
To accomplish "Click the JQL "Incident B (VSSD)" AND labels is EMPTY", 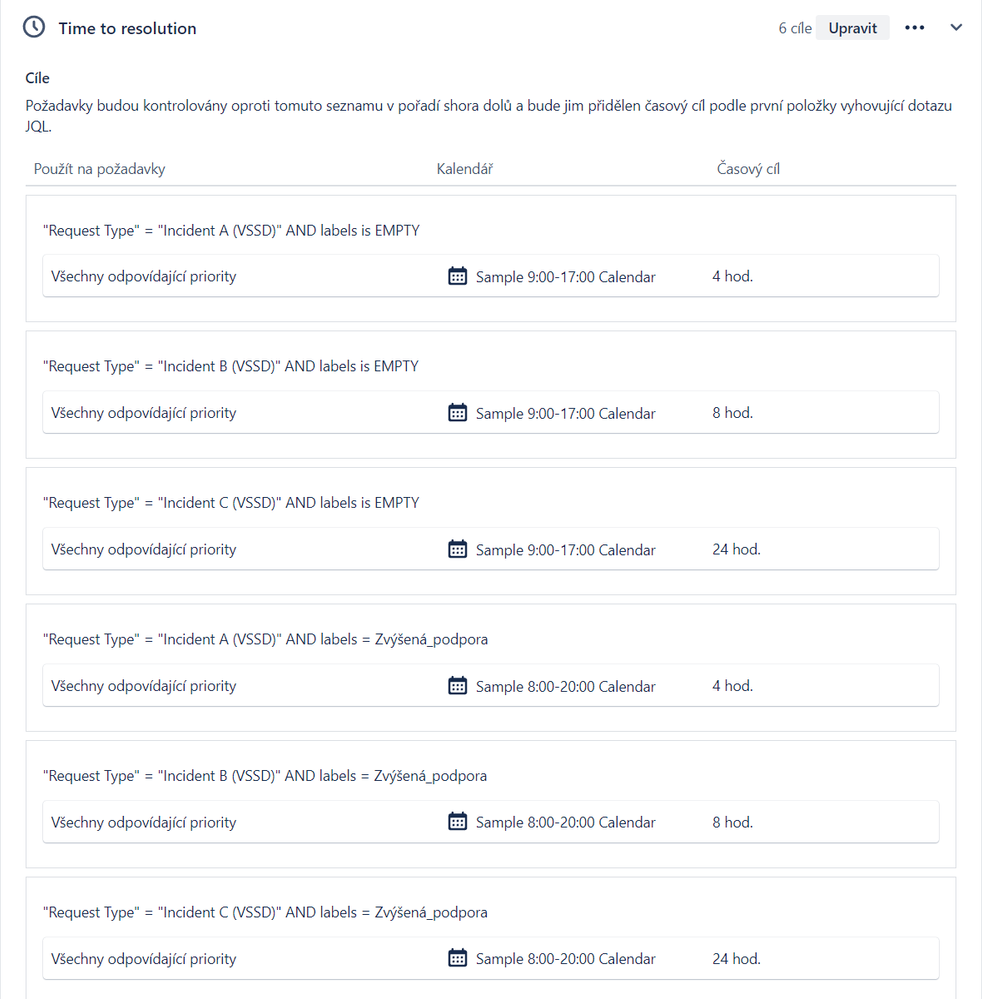I will pos(231,367).
